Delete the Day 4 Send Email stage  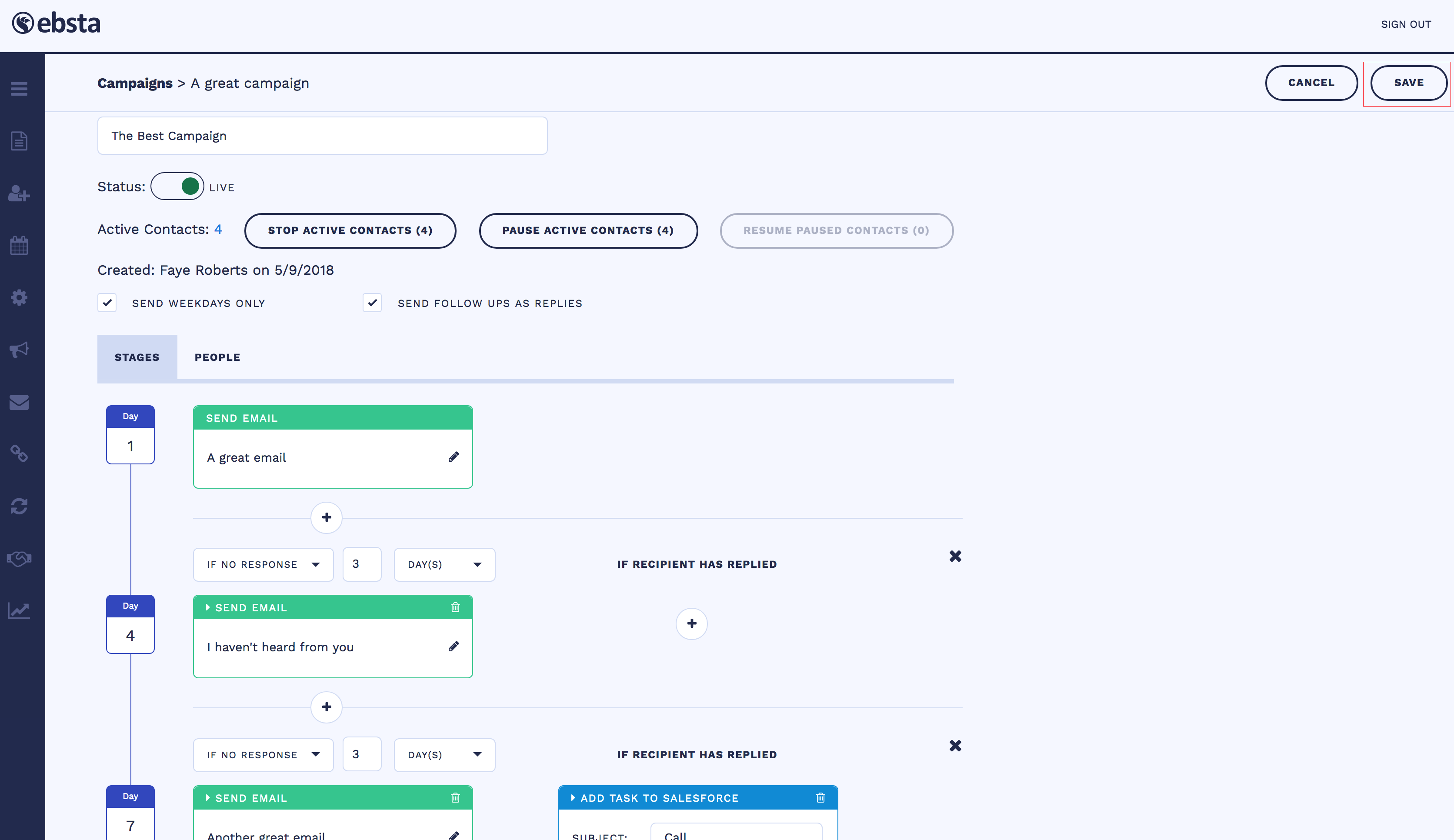click(455, 607)
